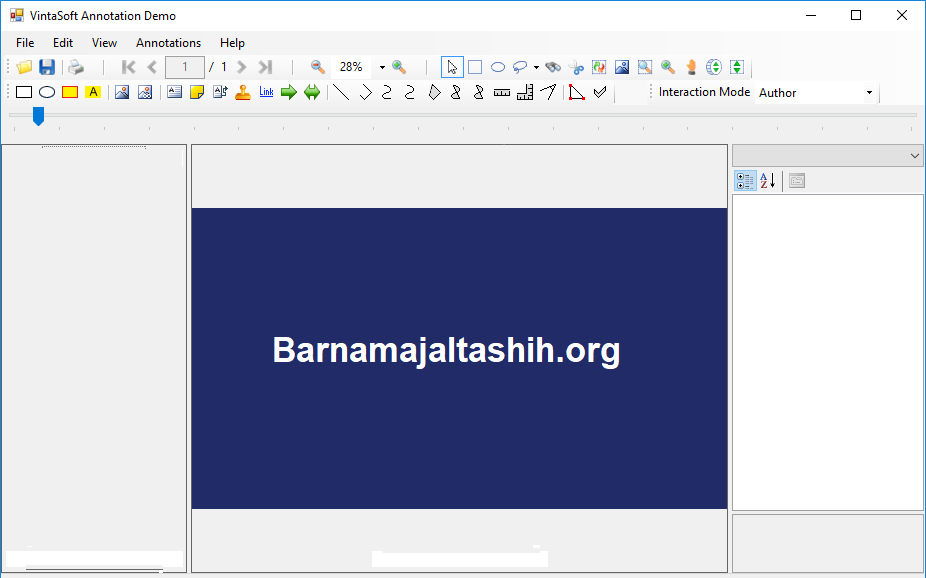Image resolution: width=926 pixels, height=578 pixels.
Task: Go to the next page
Action: [242, 67]
